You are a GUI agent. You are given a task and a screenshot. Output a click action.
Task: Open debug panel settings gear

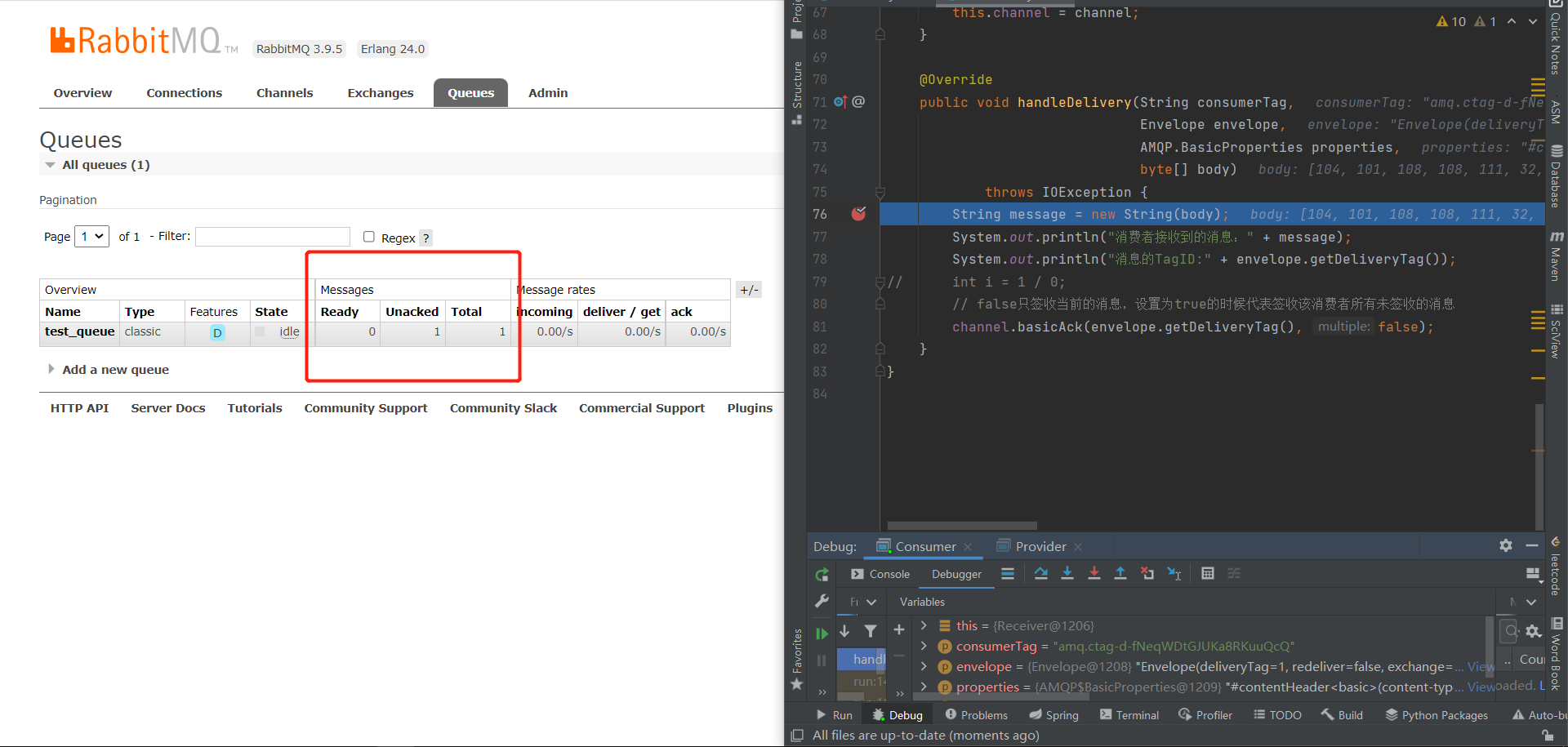pos(1506,545)
